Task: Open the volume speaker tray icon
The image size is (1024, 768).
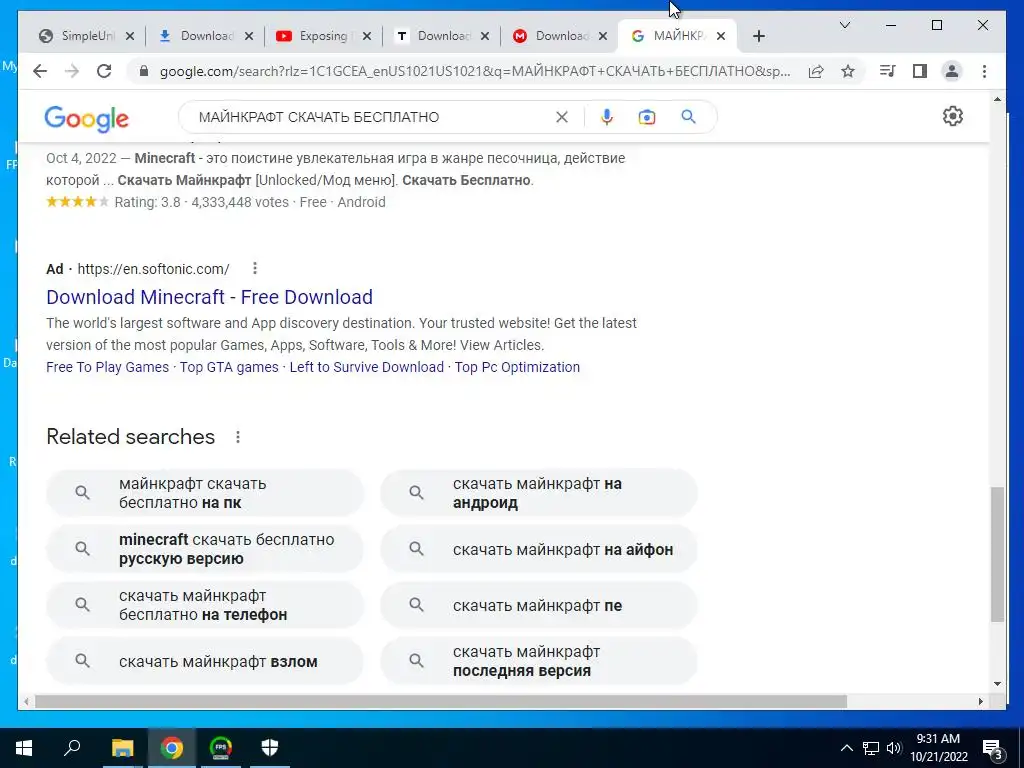Action: [894, 748]
